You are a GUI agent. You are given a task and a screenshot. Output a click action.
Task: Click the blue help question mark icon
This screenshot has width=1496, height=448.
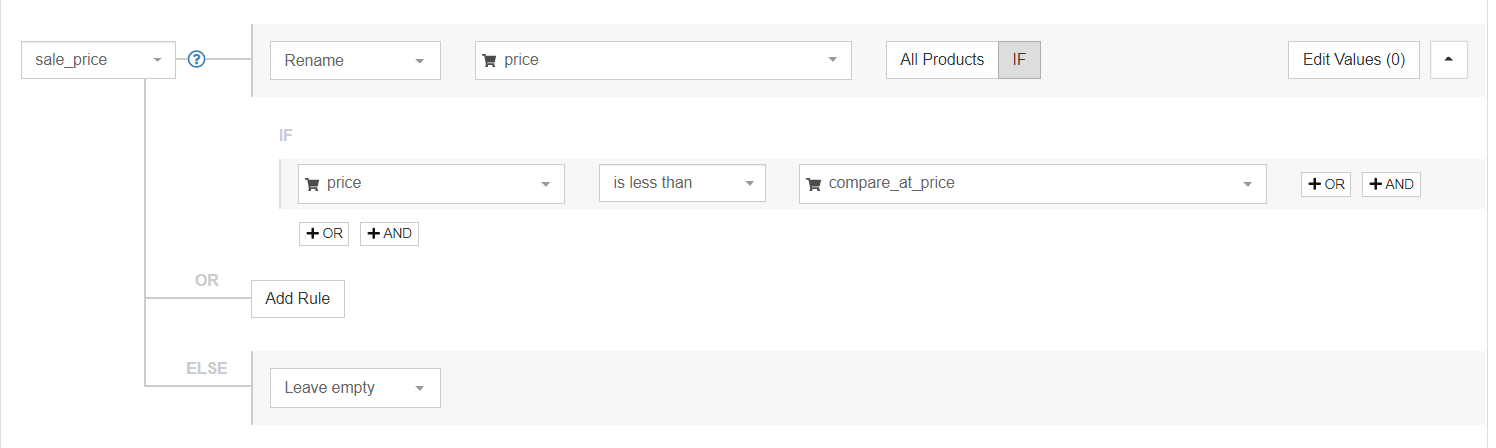click(x=197, y=60)
